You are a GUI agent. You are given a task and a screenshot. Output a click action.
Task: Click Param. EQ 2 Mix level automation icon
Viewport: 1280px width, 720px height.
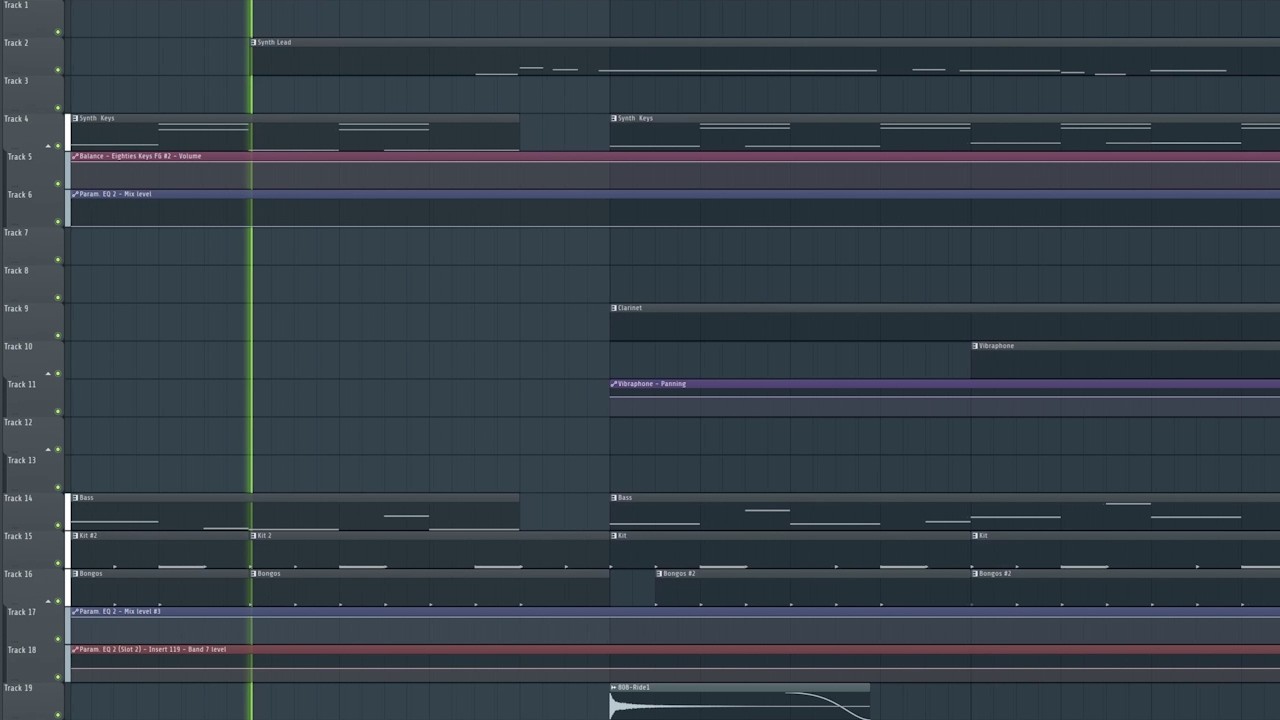click(x=75, y=194)
